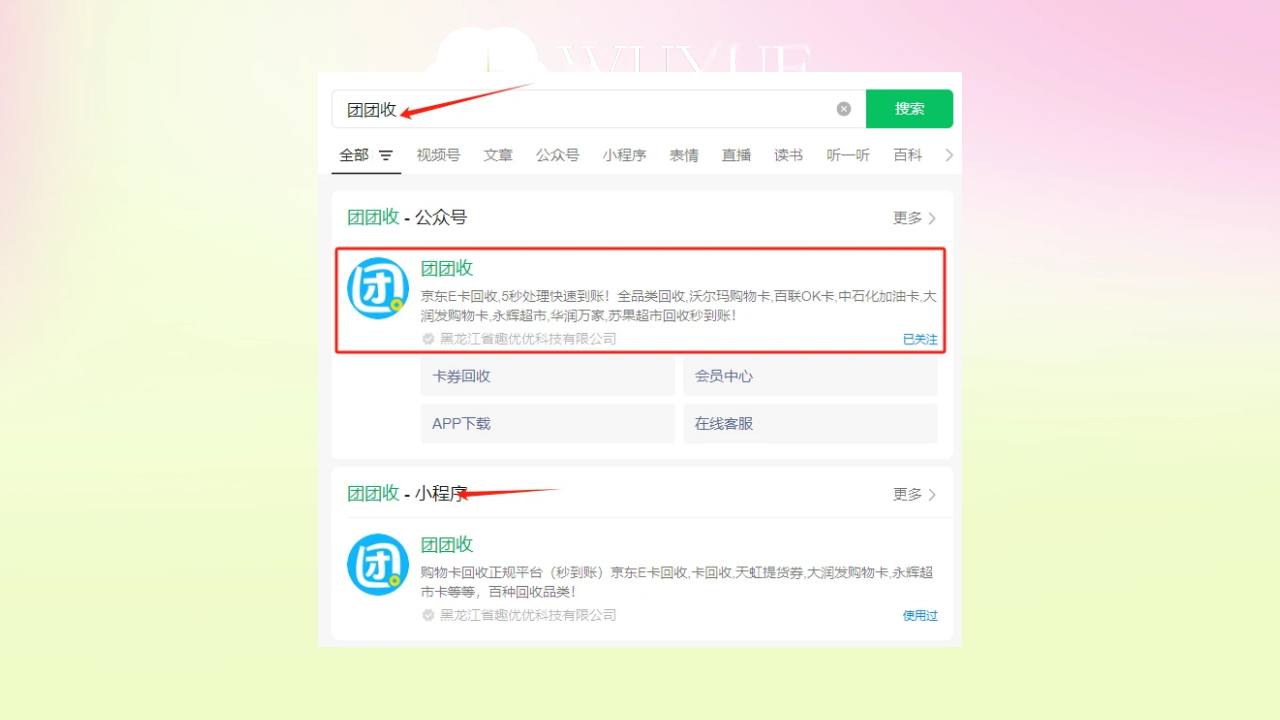Switch to the 听一听 tab
1280x720 pixels.
click(848, 155)
